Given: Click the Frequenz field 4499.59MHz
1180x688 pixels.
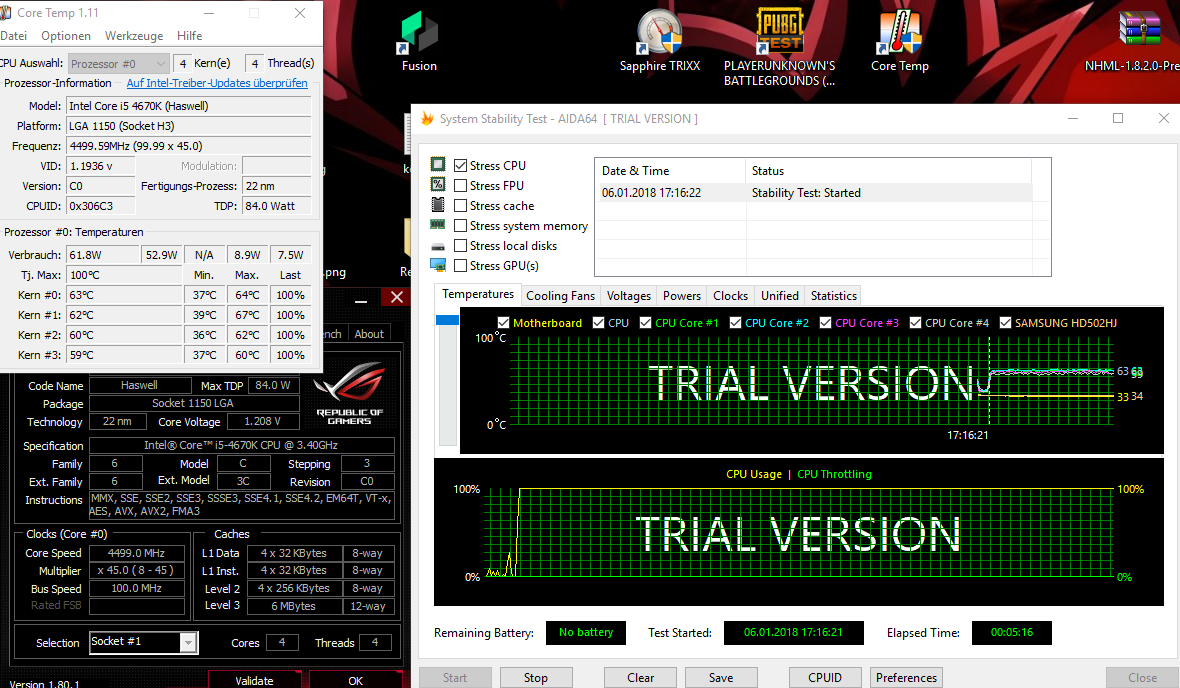Looking at the screenshot, I should (188, 146).
